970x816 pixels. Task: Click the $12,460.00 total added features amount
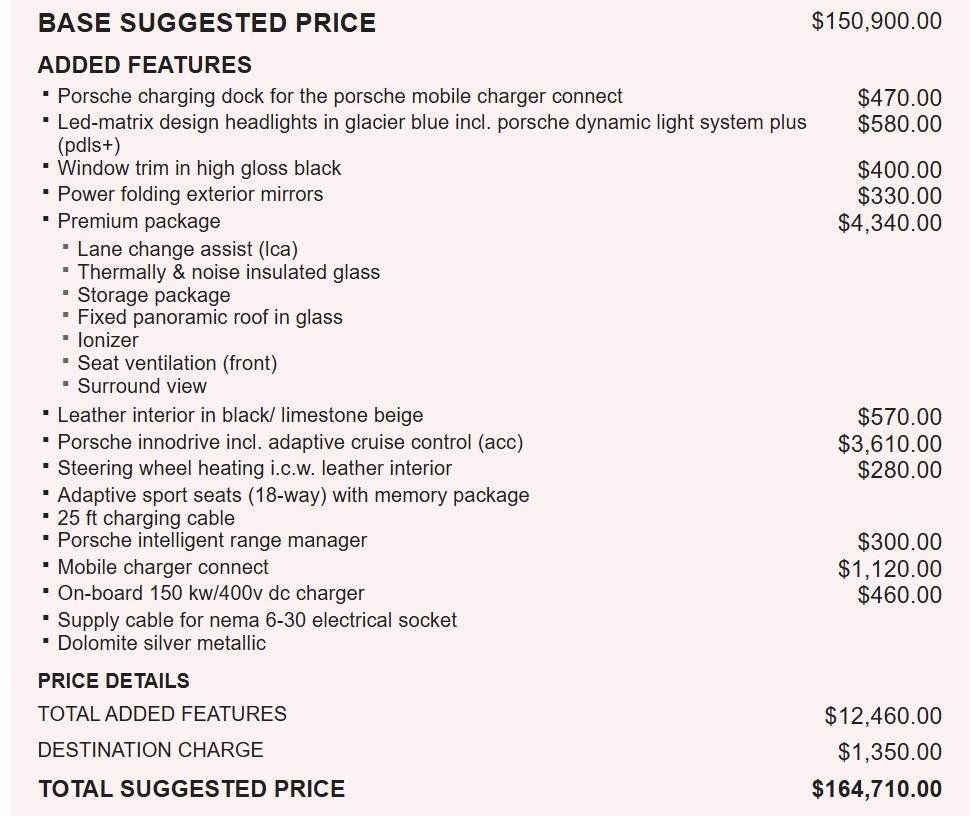point(883,716)
